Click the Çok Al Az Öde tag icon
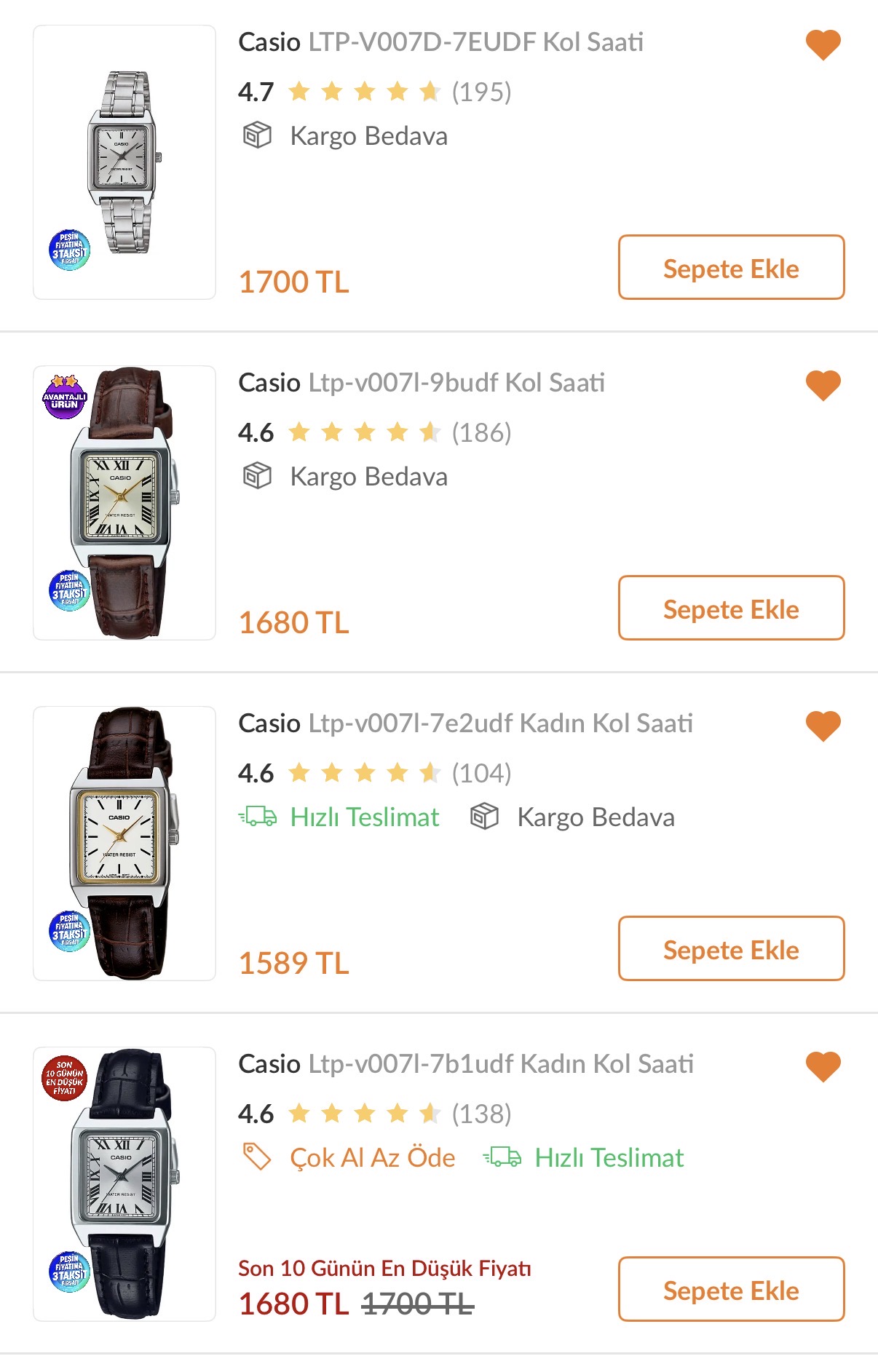This screenshot has width=878, height=1372. (x=257, y=1157)
